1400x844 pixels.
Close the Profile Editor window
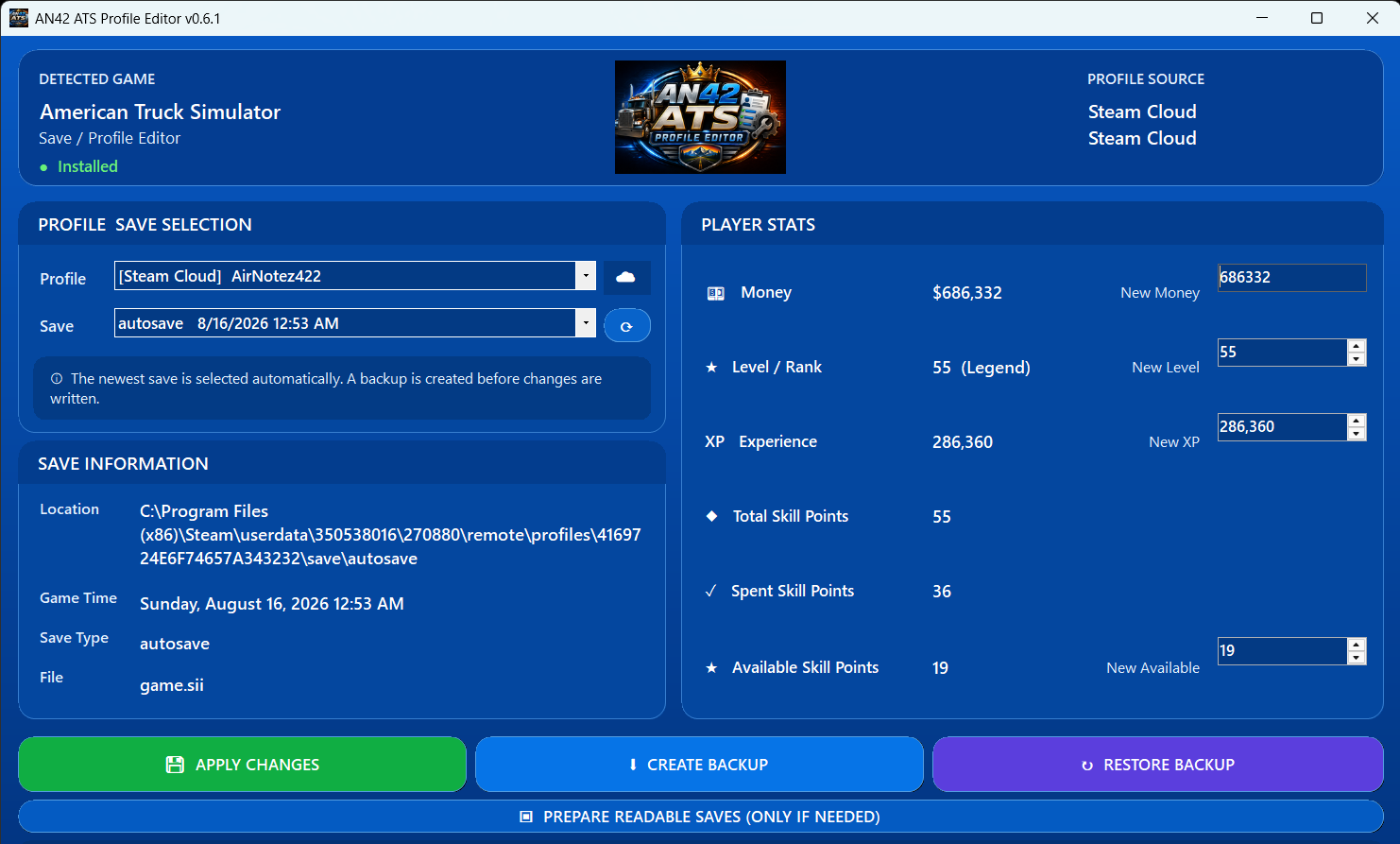coord(1373,18)
